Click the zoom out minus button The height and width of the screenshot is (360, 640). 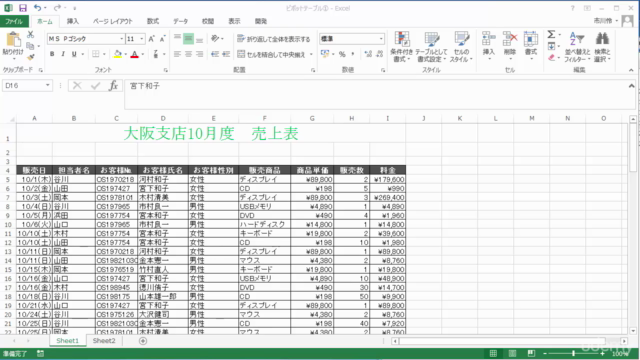tap(544, 353)
